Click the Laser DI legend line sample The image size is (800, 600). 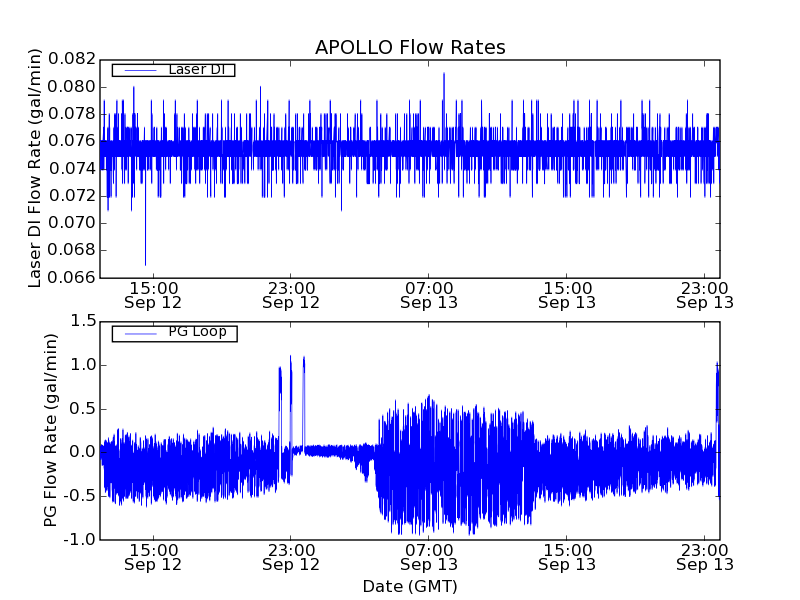141,70
